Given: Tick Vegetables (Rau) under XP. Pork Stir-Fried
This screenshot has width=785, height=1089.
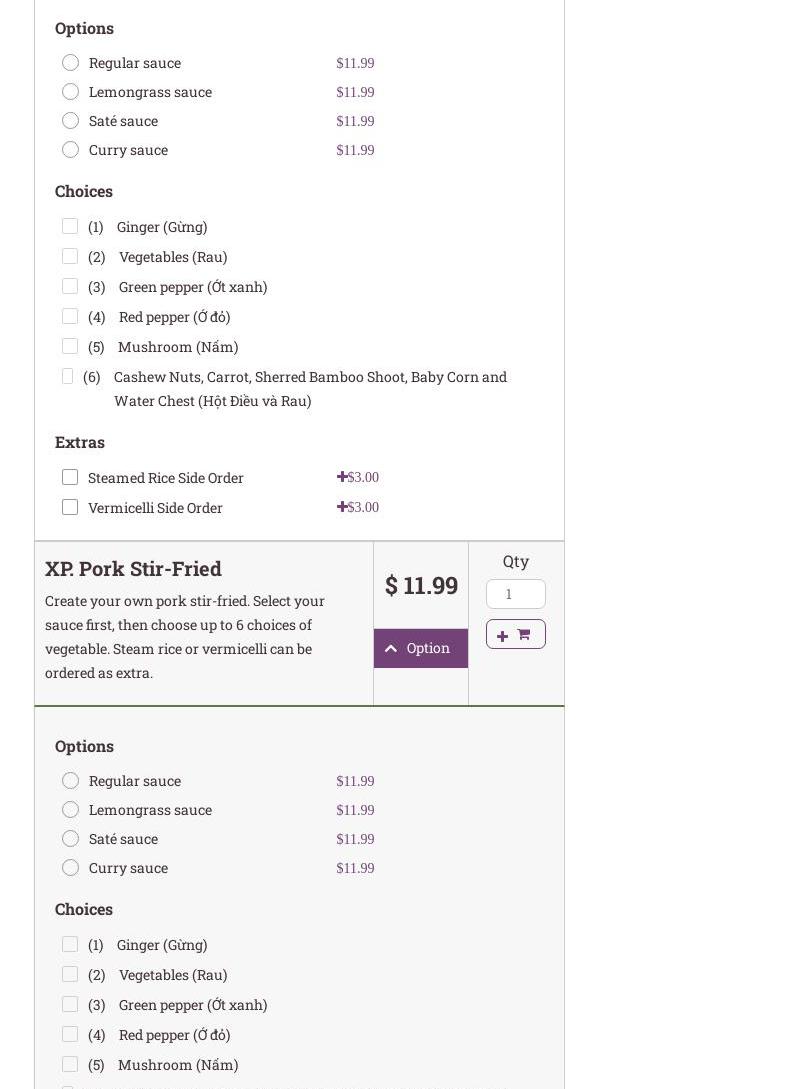Looking at the screenshot, I should (70, 975).
